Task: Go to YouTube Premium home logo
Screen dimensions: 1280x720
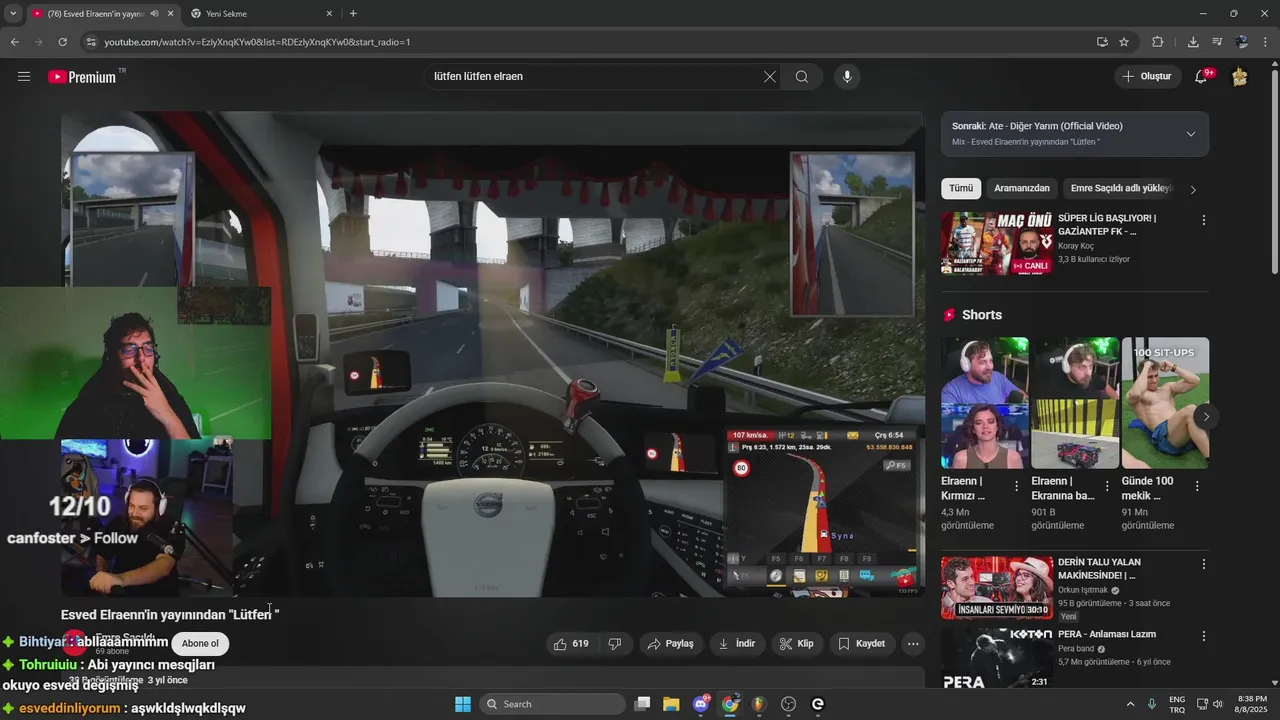Action: (x=82, y=77)
